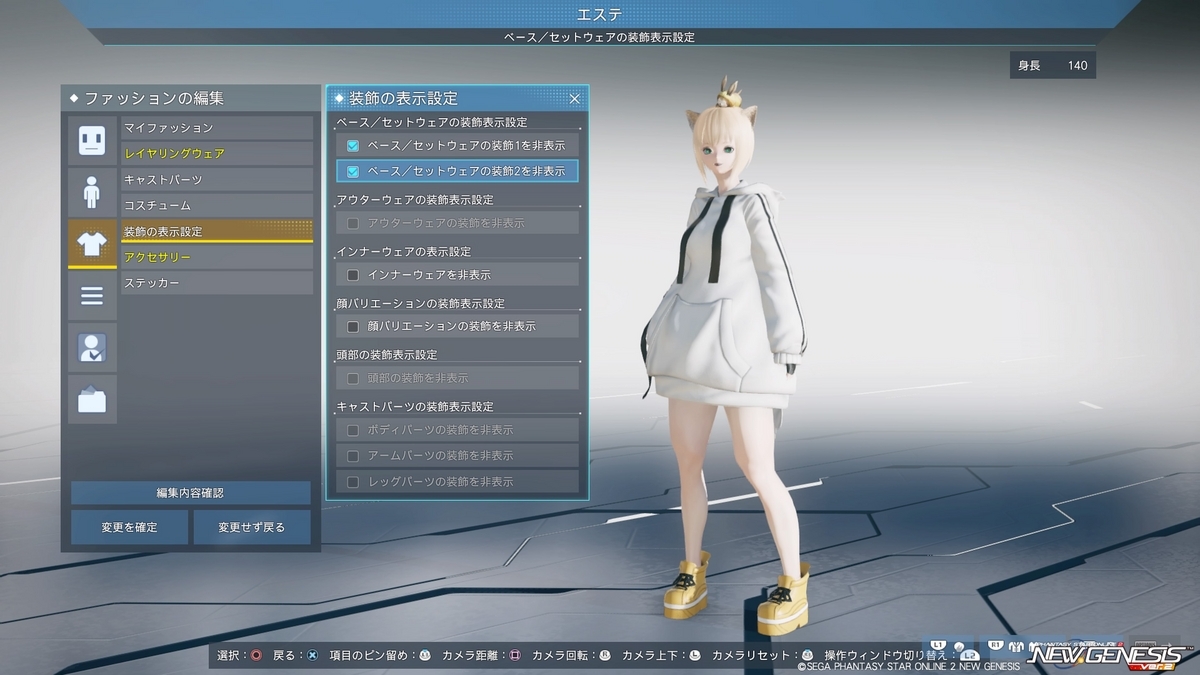
Task: Toggle レッグパーツの装飾を非表示 checkbox
Action: coord(353,482)
